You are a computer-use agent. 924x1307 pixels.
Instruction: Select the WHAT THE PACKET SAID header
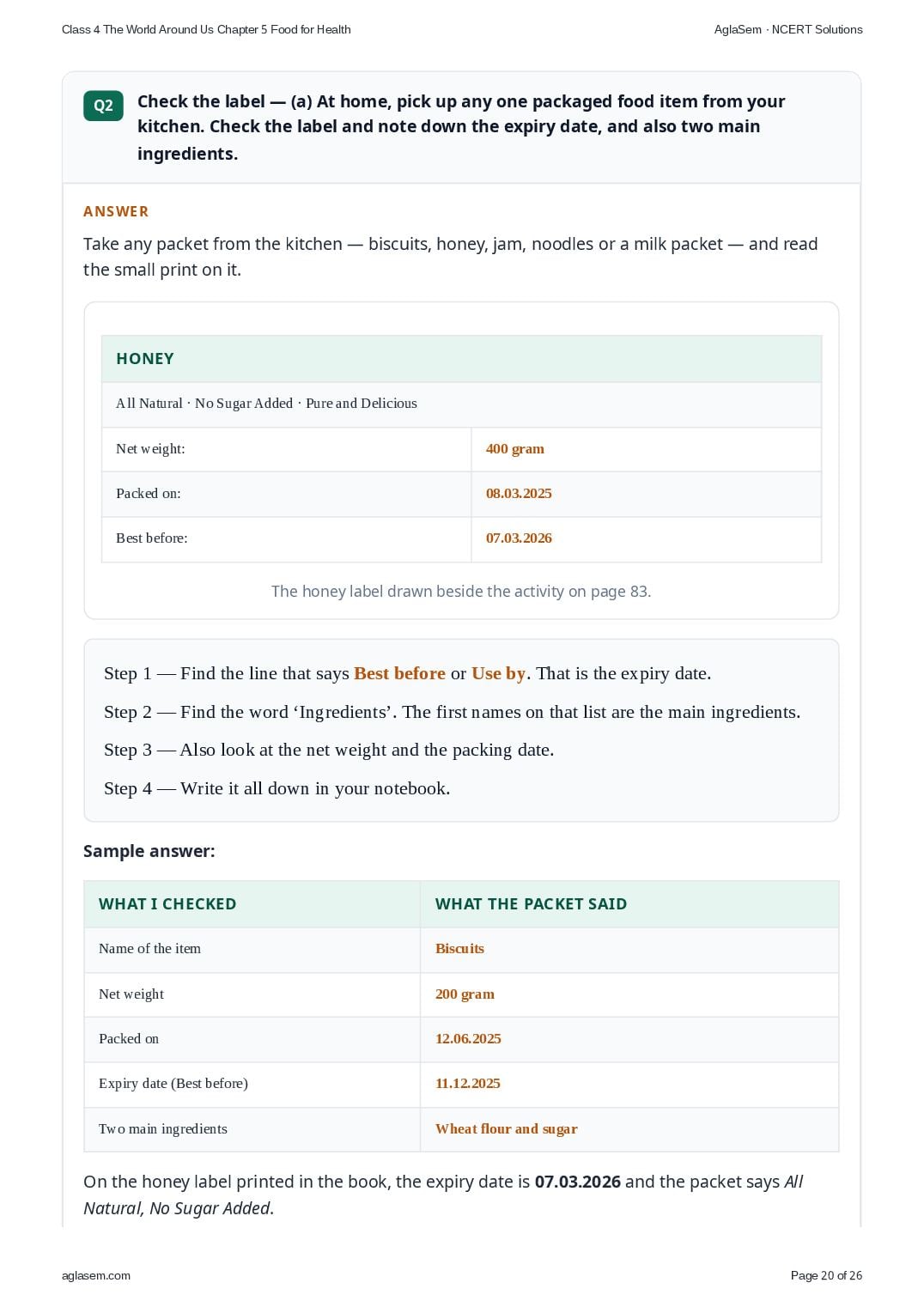tap(531, 904)
